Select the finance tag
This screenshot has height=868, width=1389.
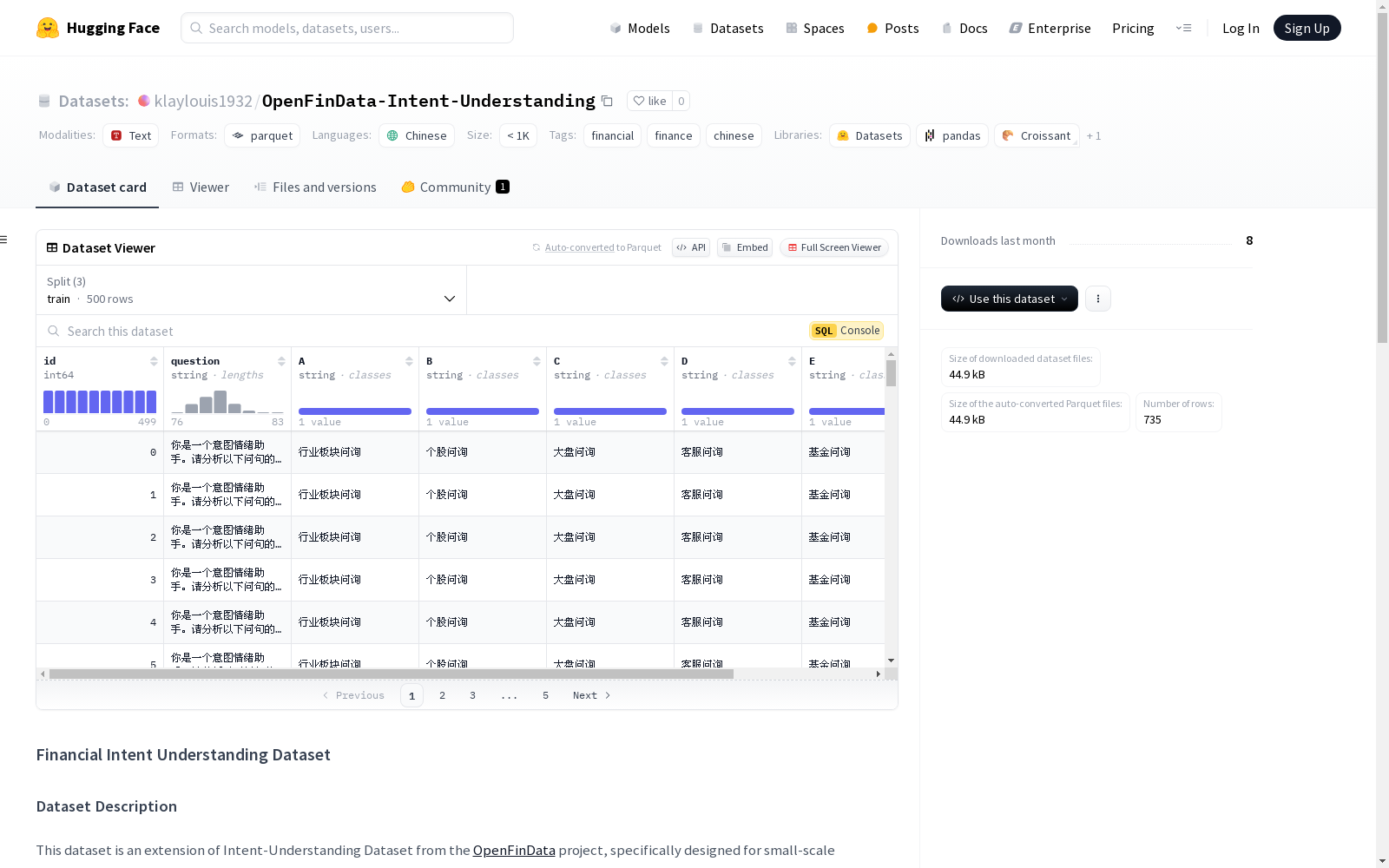click(674, 135)
